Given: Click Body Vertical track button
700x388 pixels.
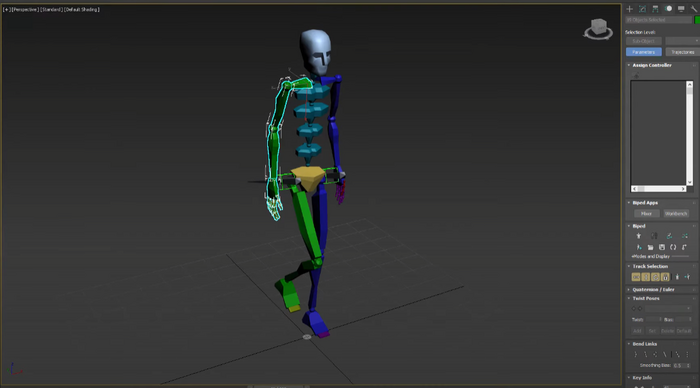Looking at the screenshot, I should coord(646,277).
